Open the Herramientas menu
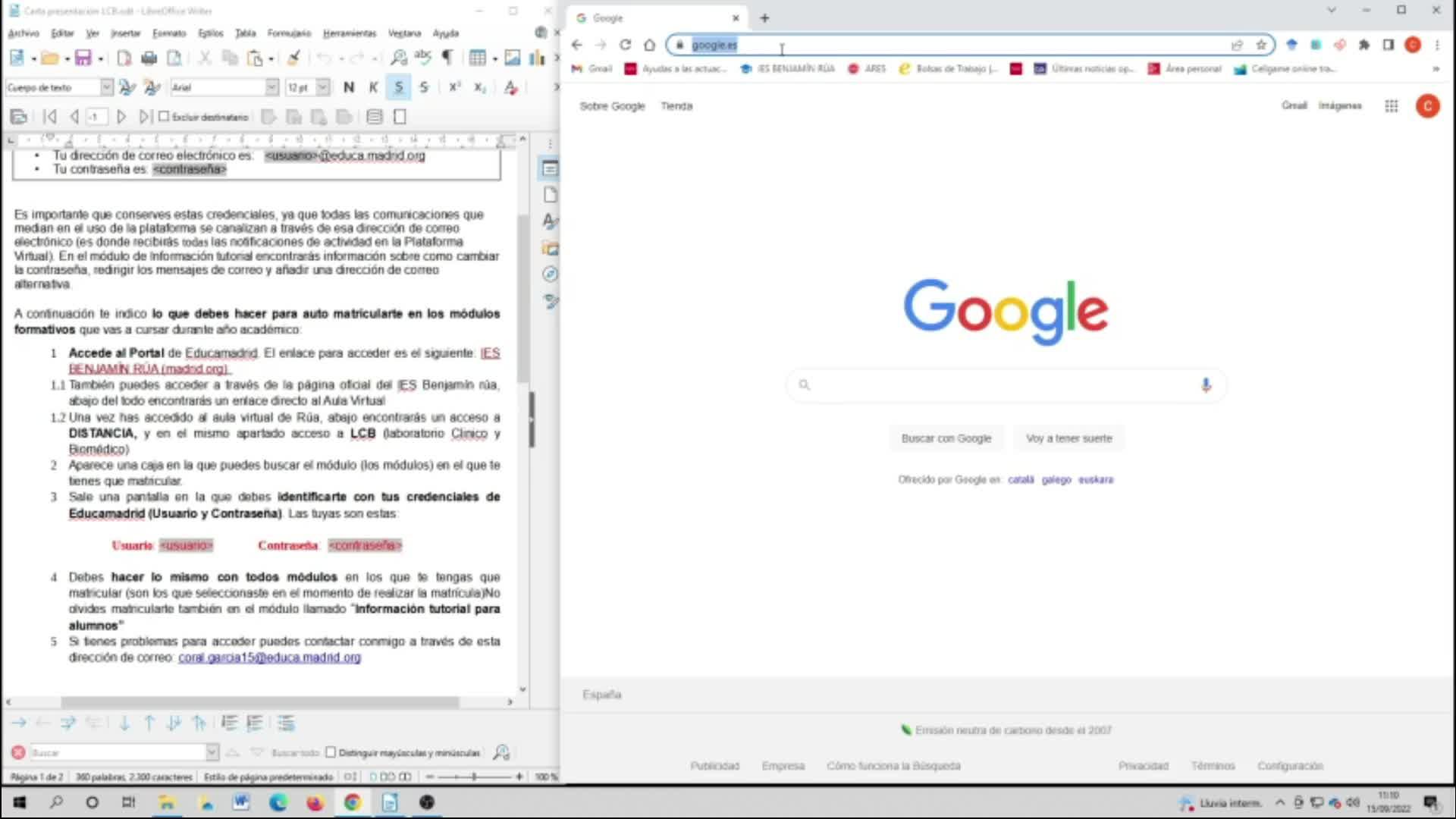 click(x=349, y=33)
